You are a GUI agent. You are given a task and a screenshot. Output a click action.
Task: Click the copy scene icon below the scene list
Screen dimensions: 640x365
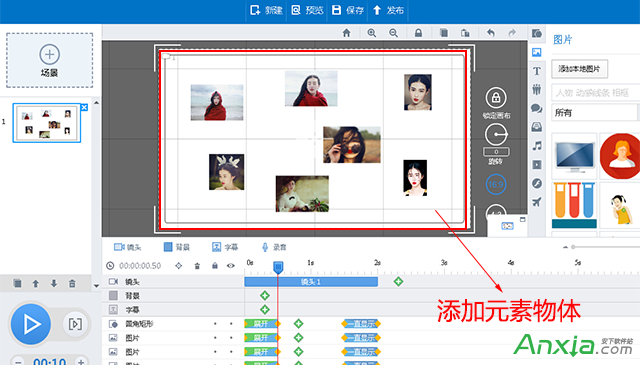[17, 283]
